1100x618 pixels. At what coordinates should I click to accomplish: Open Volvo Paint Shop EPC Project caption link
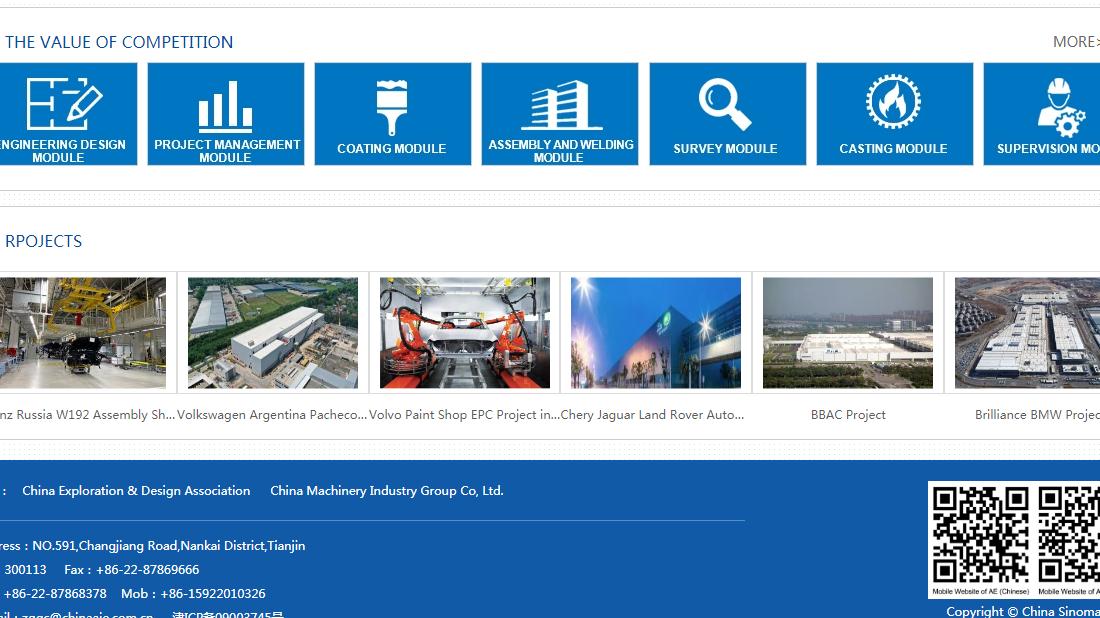464,415
